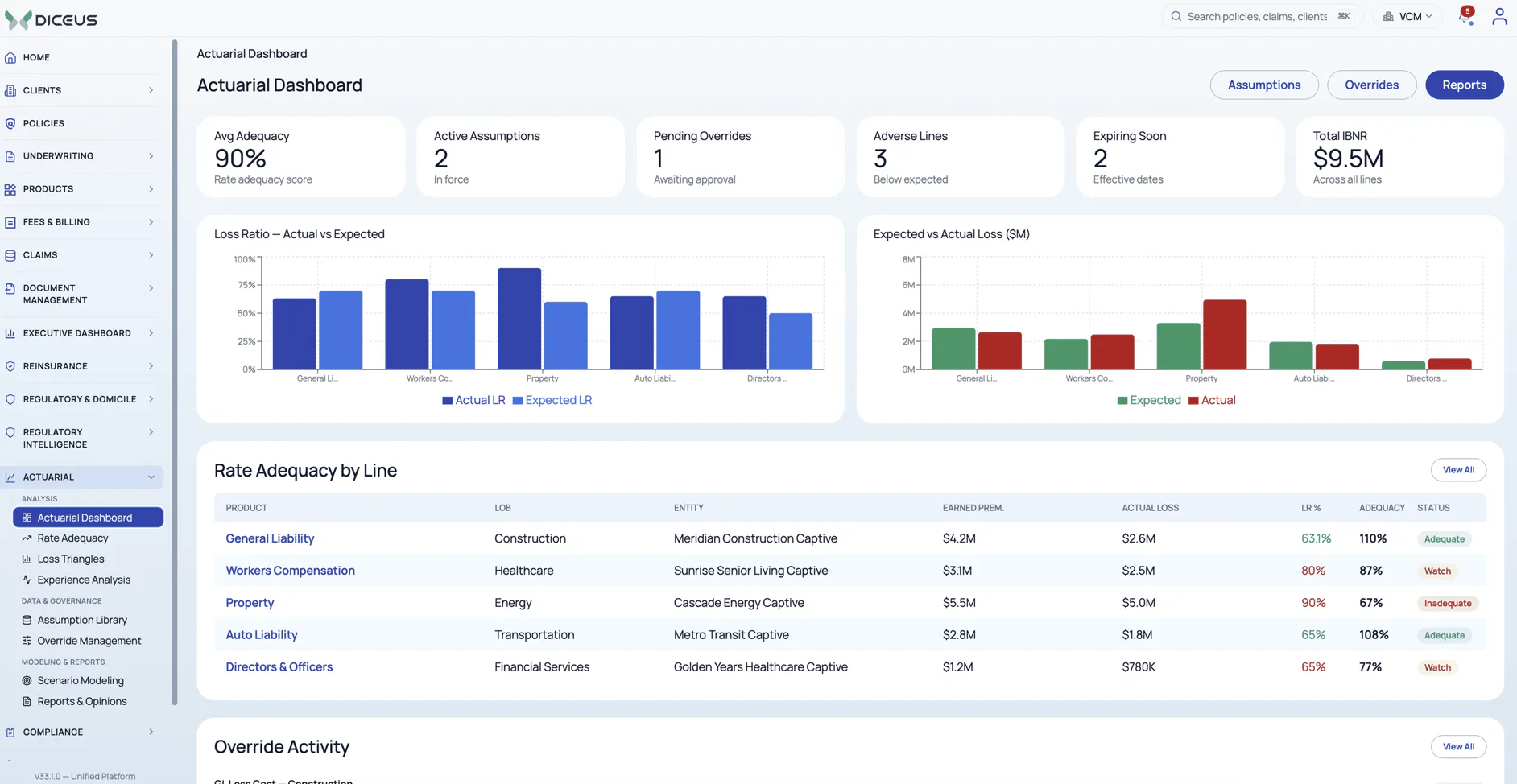Click the Reports button
Image resolution: width=1517 pixels, height=784 pixels.
(1464, 85)
